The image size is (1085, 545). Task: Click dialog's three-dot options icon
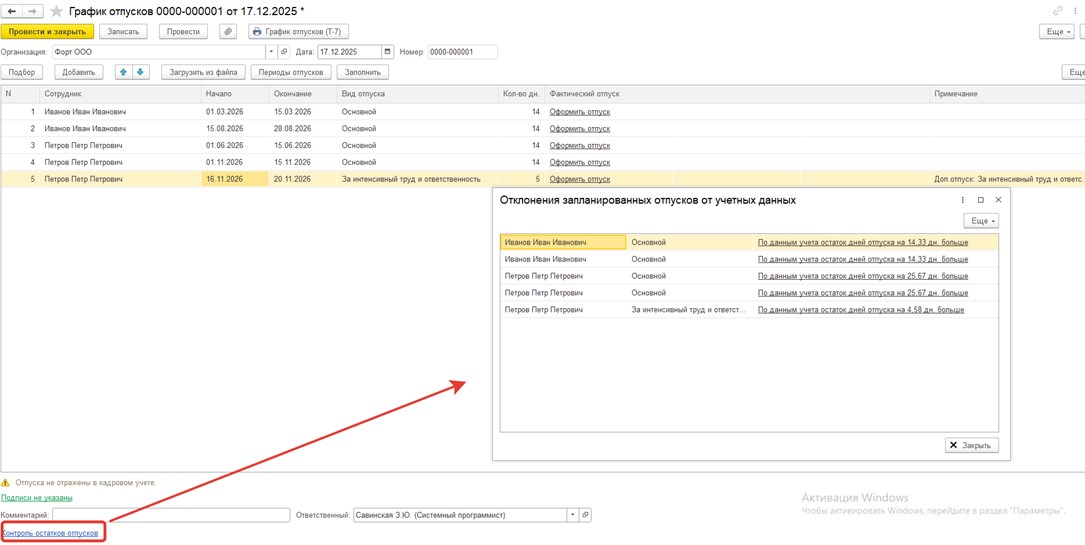(963, 200)
